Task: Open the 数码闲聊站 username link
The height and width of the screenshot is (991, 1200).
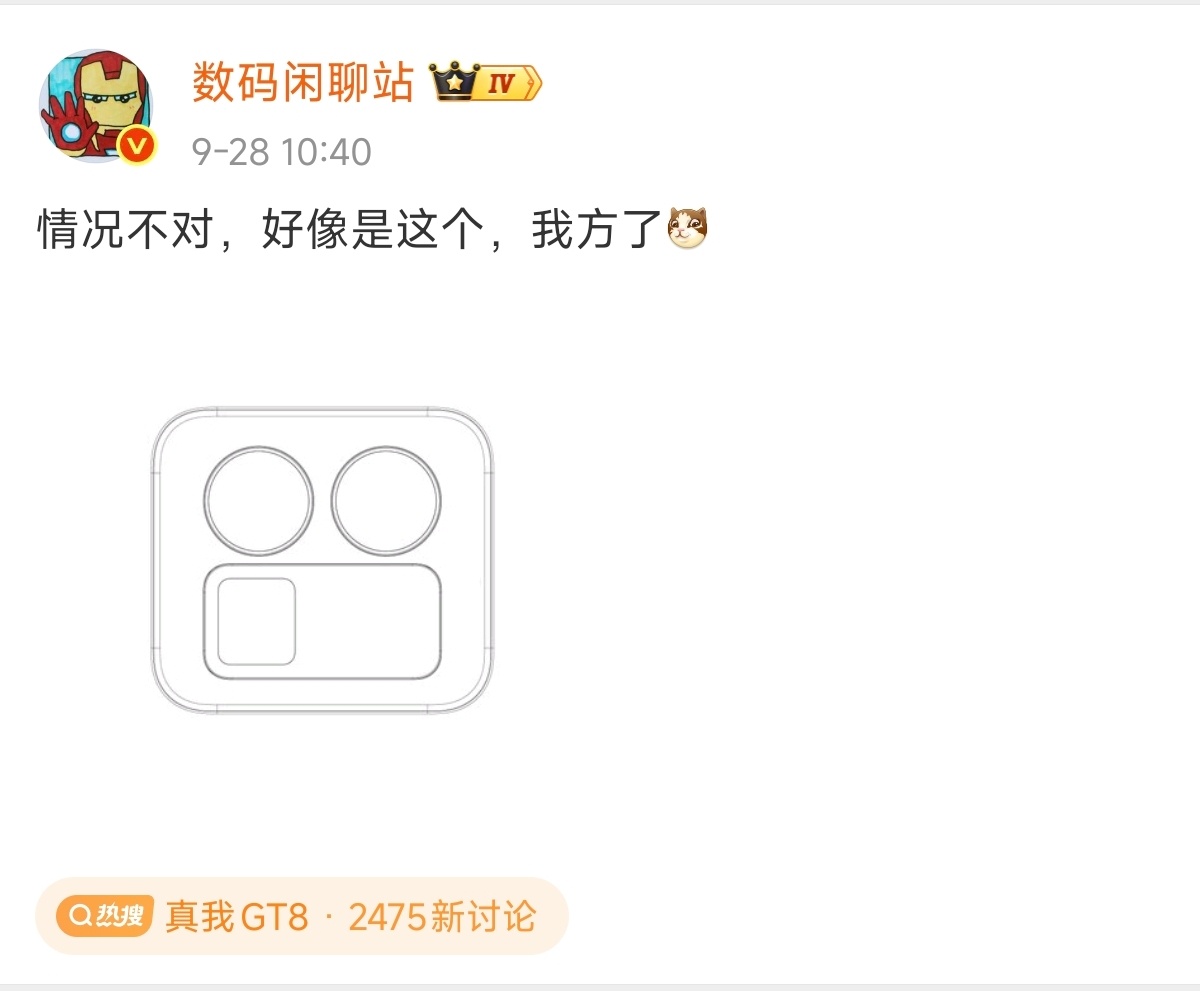Action: 303,82
